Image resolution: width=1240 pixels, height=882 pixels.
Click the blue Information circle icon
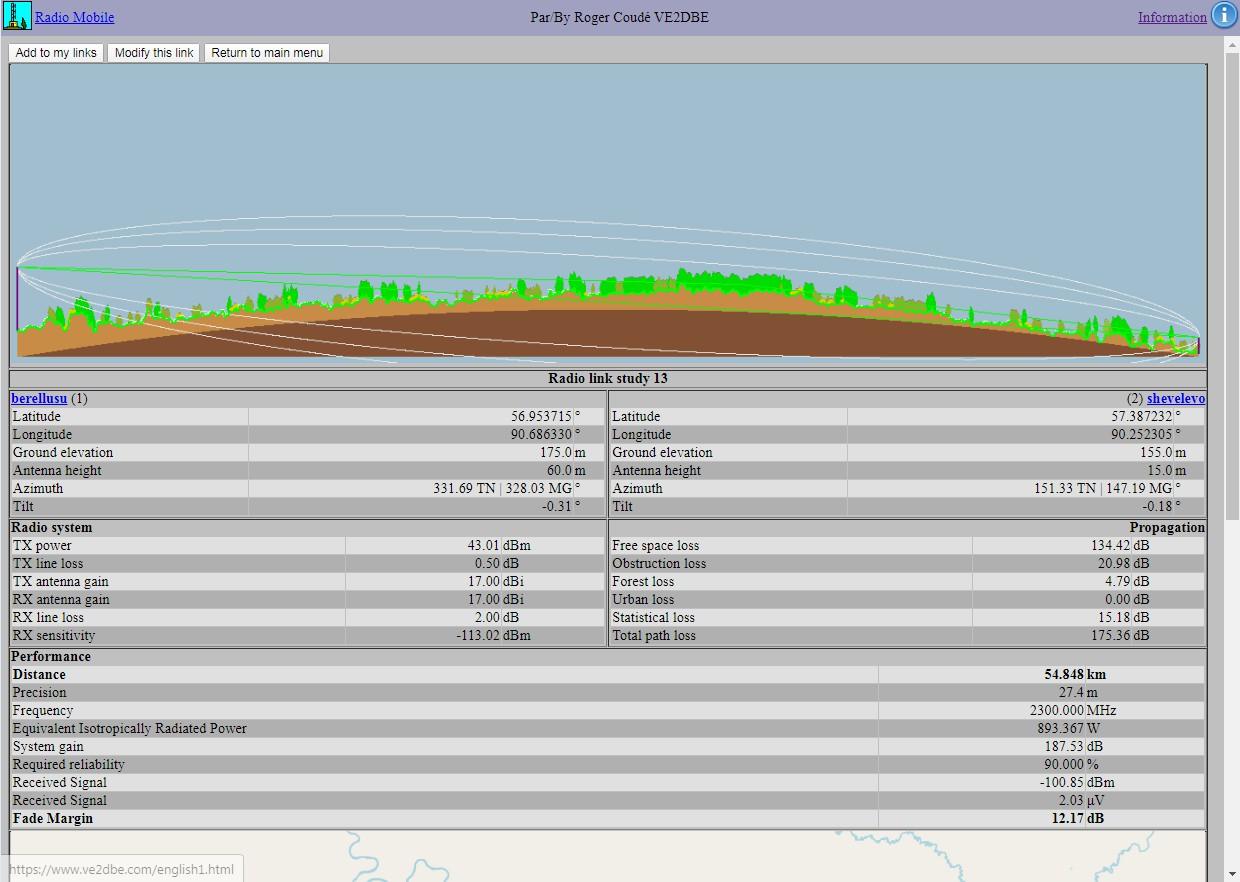tap(1224, 15)
